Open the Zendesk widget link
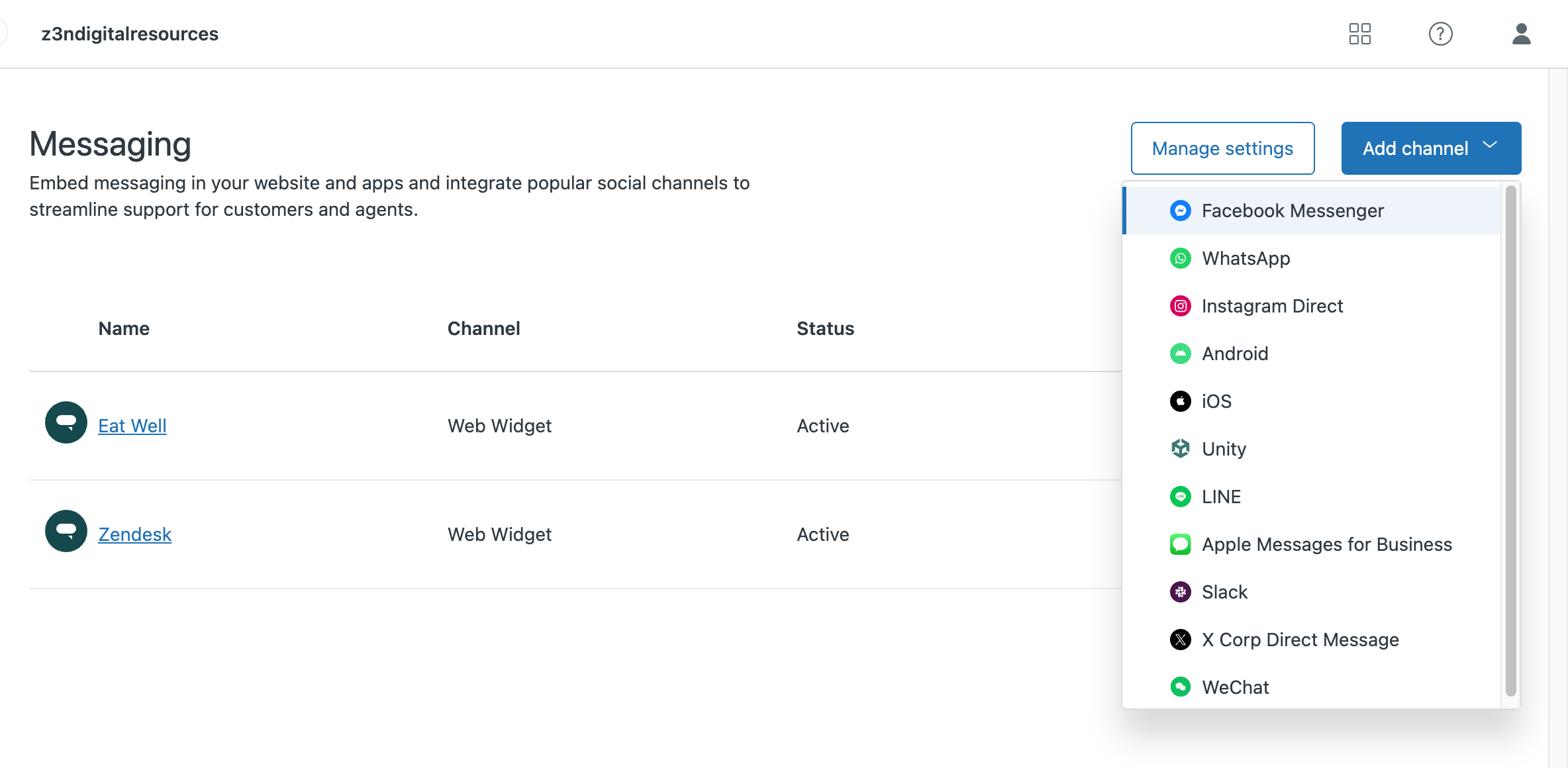 (135, 534)
